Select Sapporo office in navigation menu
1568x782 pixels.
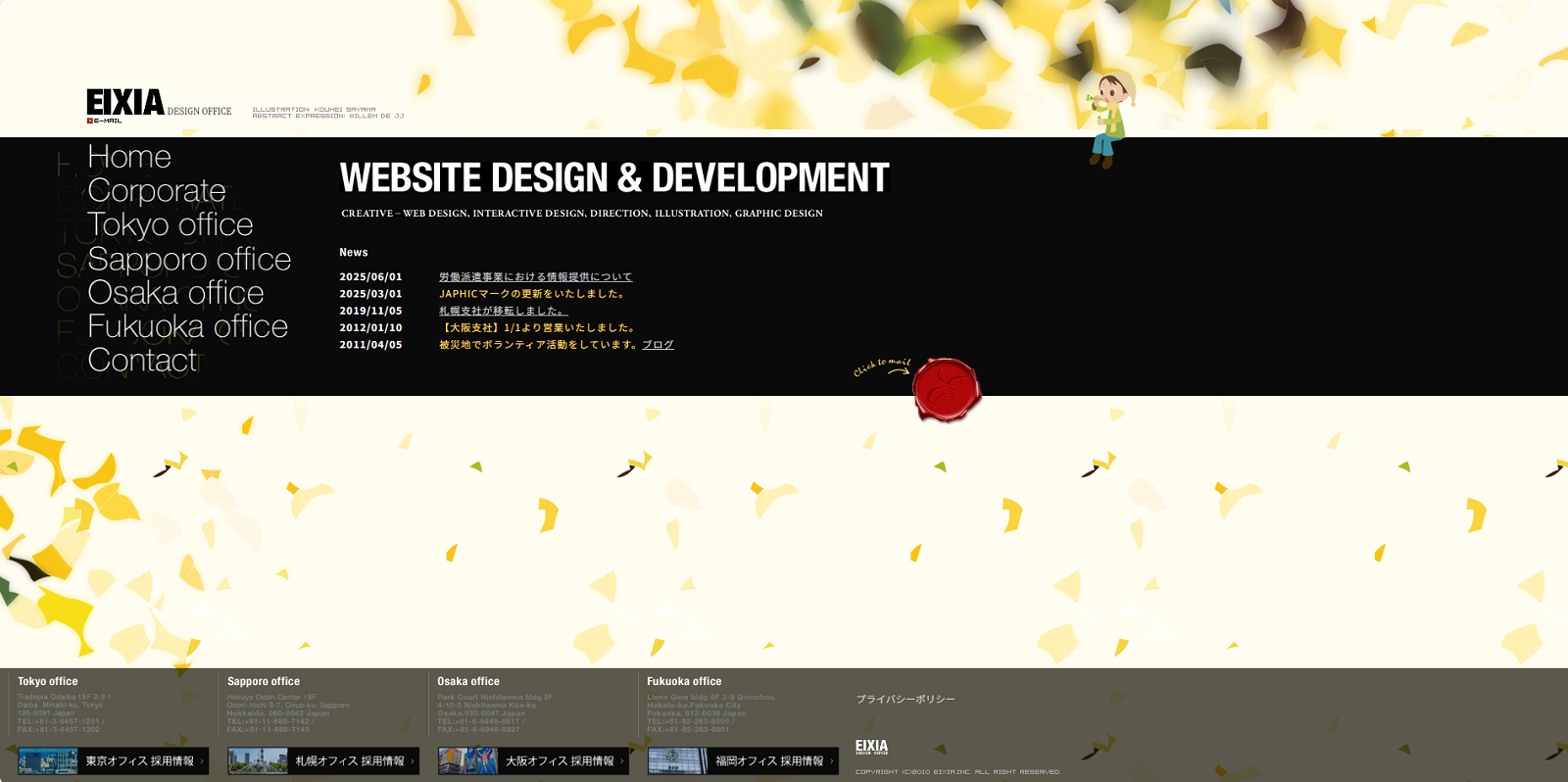(189, 260)
